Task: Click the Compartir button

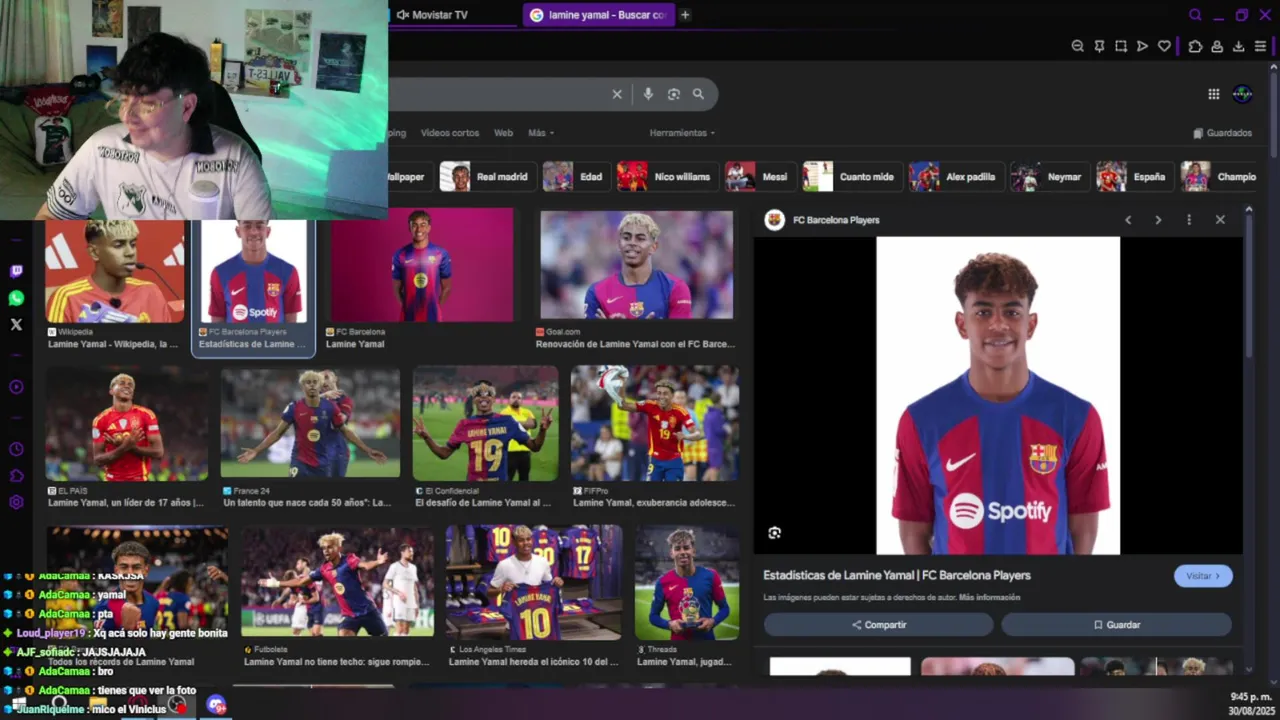Action: coord(879,625)
